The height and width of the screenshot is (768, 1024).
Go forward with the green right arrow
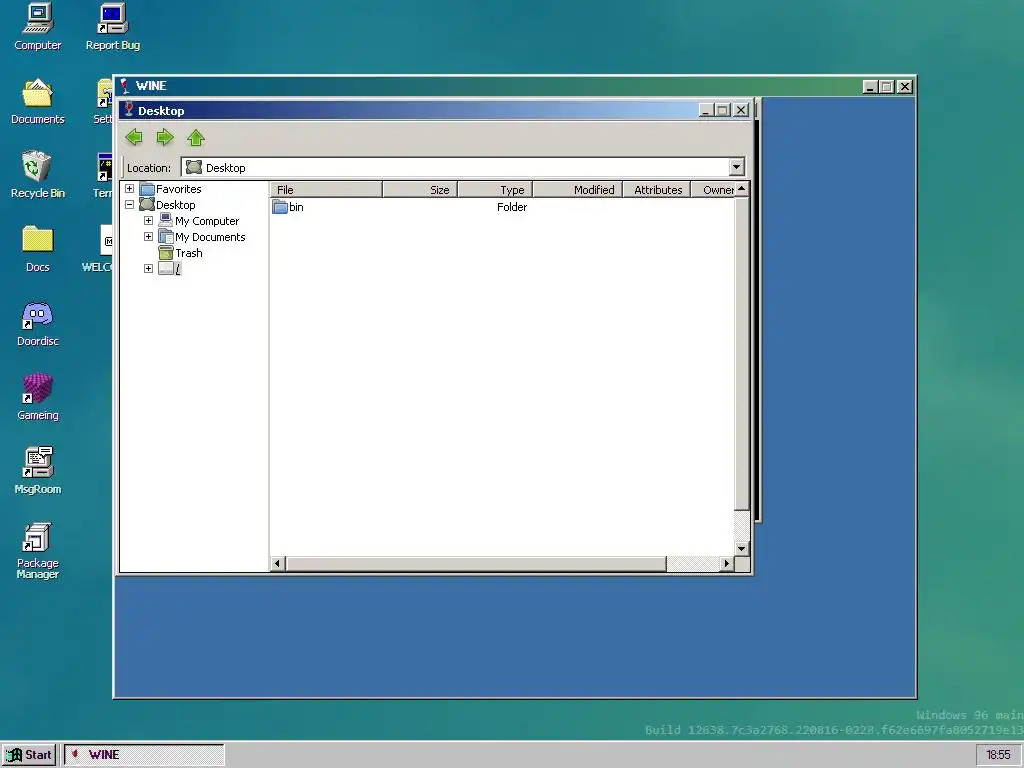click(165, 137)
